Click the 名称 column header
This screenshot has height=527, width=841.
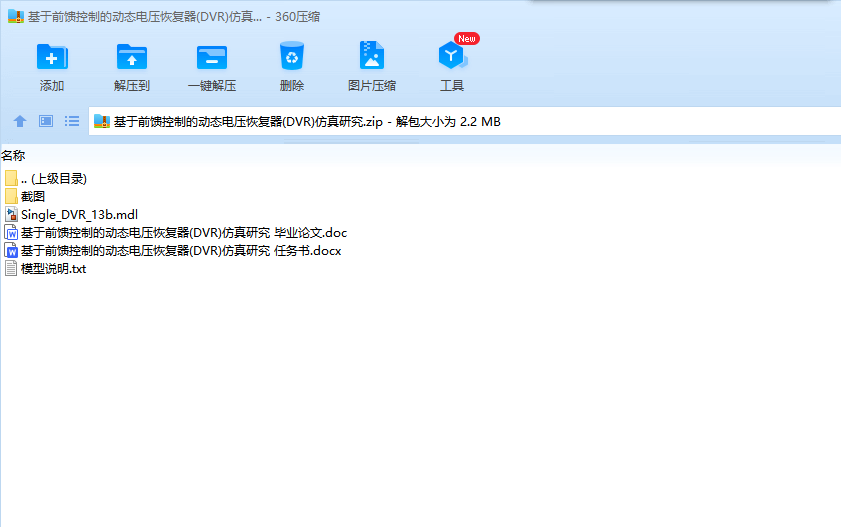click(13, 155)
